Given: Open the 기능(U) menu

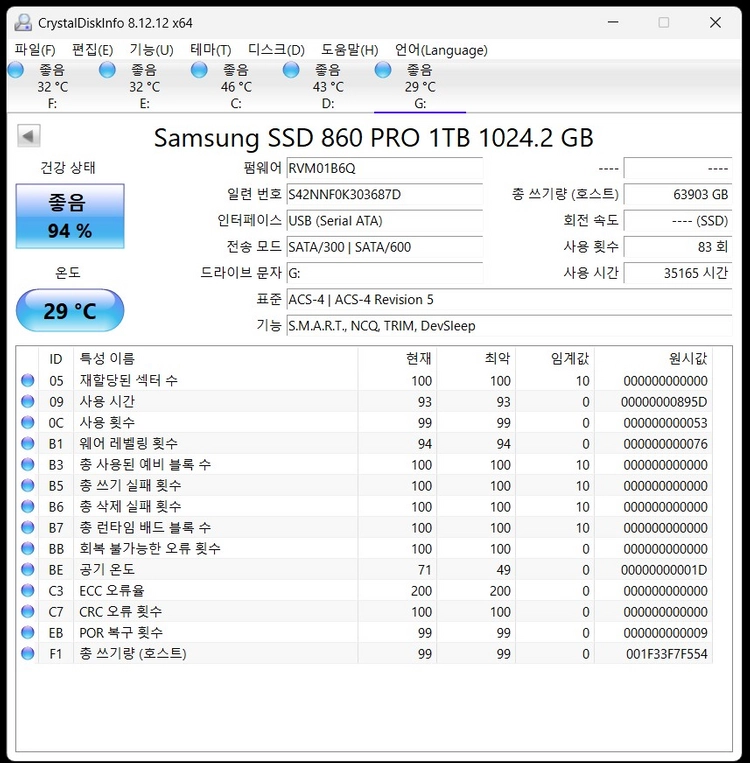Looking at the screenshot, I should [x=151, y=50].
